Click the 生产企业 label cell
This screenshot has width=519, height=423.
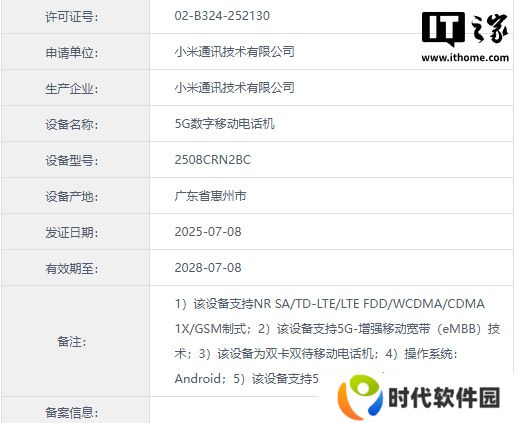75,88
